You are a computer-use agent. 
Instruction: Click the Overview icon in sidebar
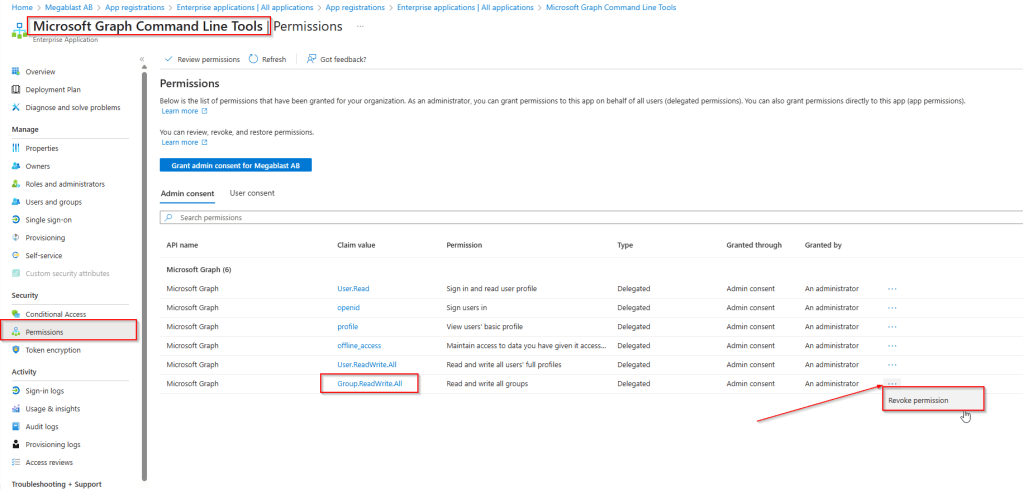click(x=16, y=71)
